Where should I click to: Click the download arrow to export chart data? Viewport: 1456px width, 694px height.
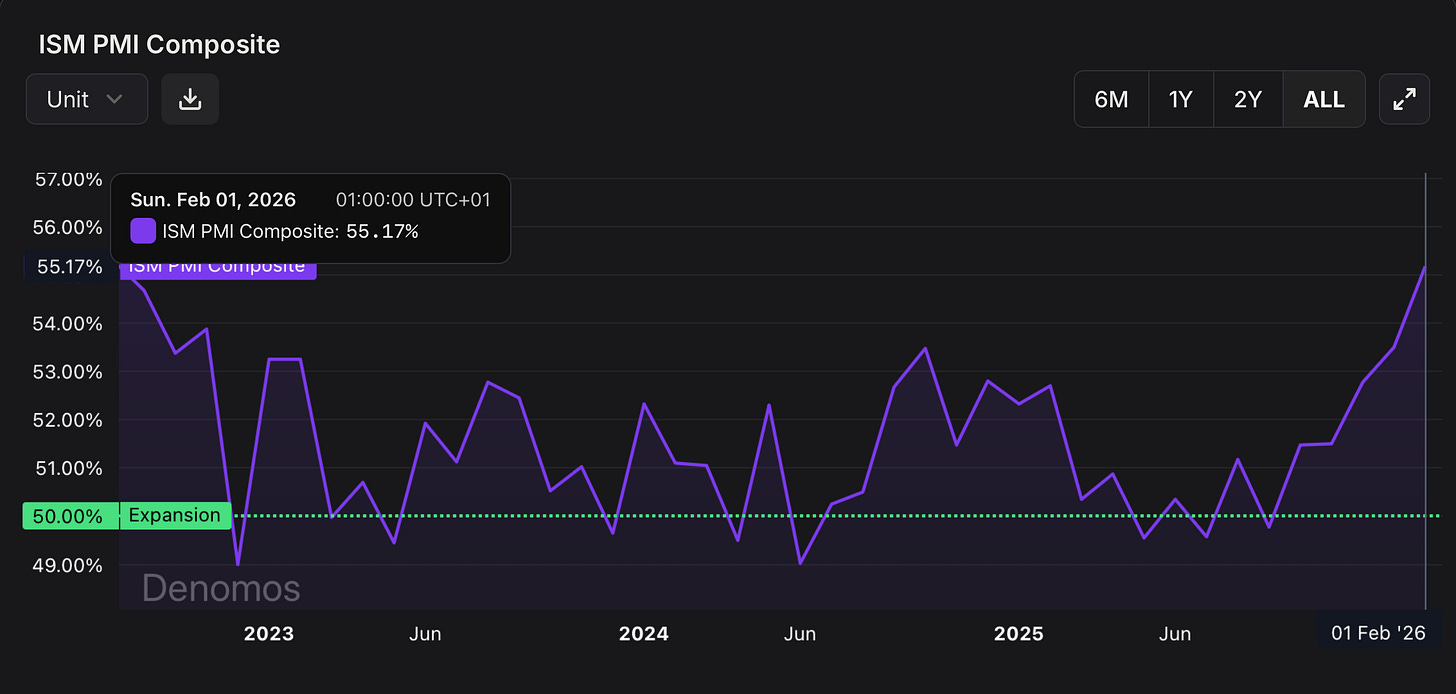pyautogui.click(x=190, y=99)
